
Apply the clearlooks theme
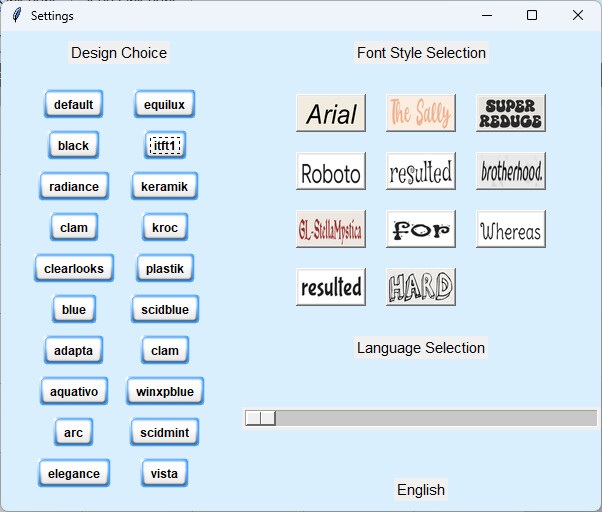click(74, 268)
